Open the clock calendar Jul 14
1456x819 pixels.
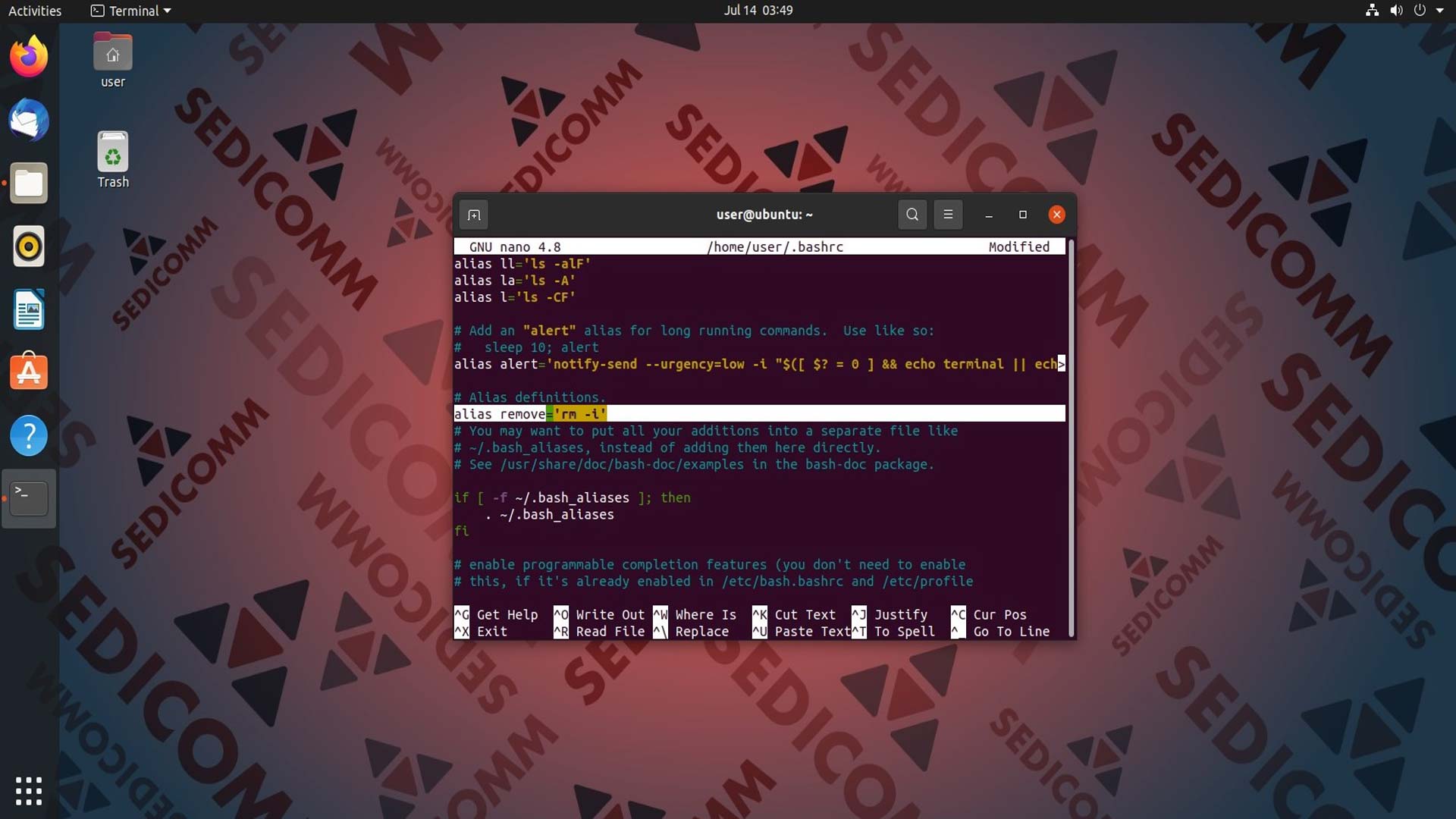click(x=758, y=11)
